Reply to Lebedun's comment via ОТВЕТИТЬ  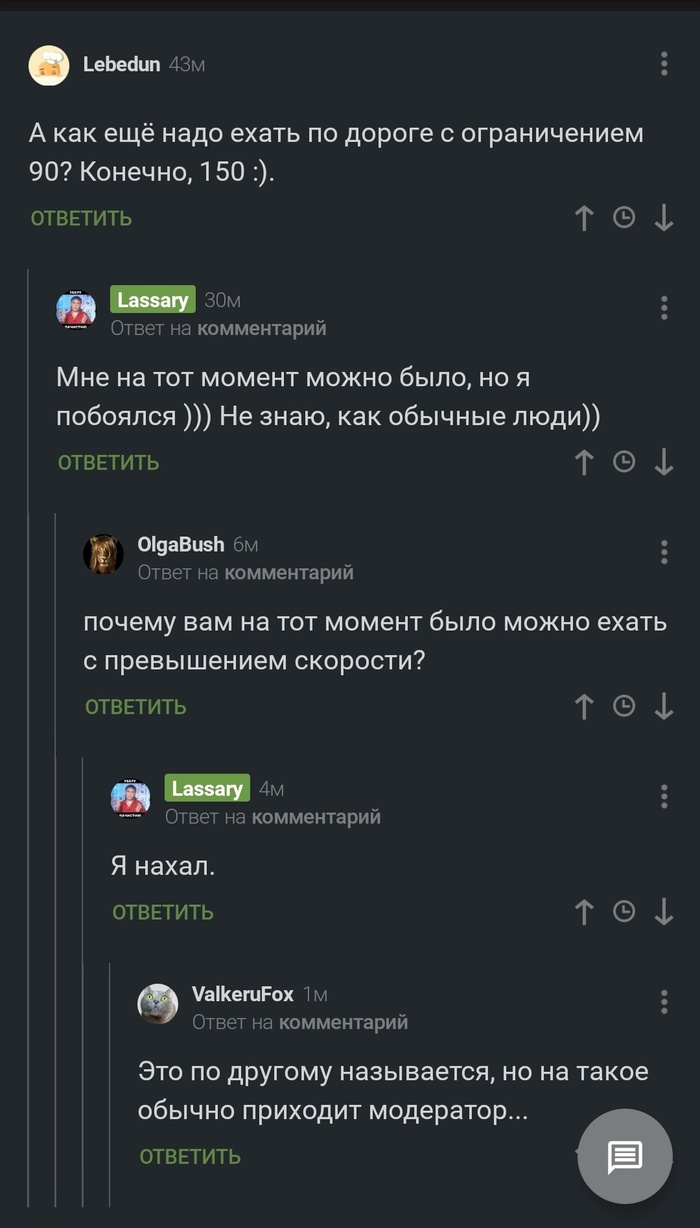coord(81,218)
